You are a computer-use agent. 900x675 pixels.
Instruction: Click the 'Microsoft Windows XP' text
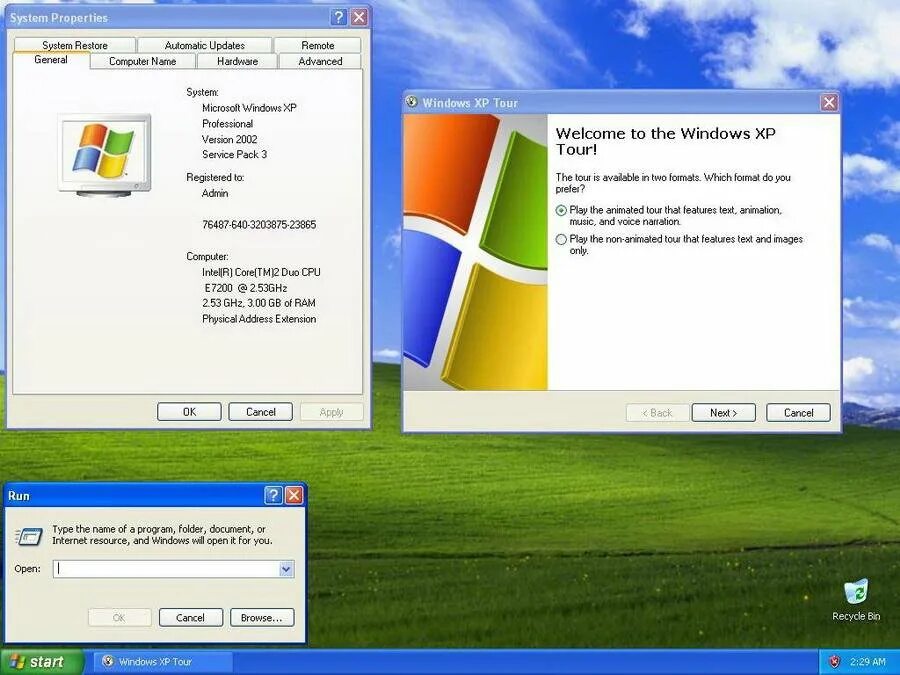pyautogui.click(x=249, y=108)
